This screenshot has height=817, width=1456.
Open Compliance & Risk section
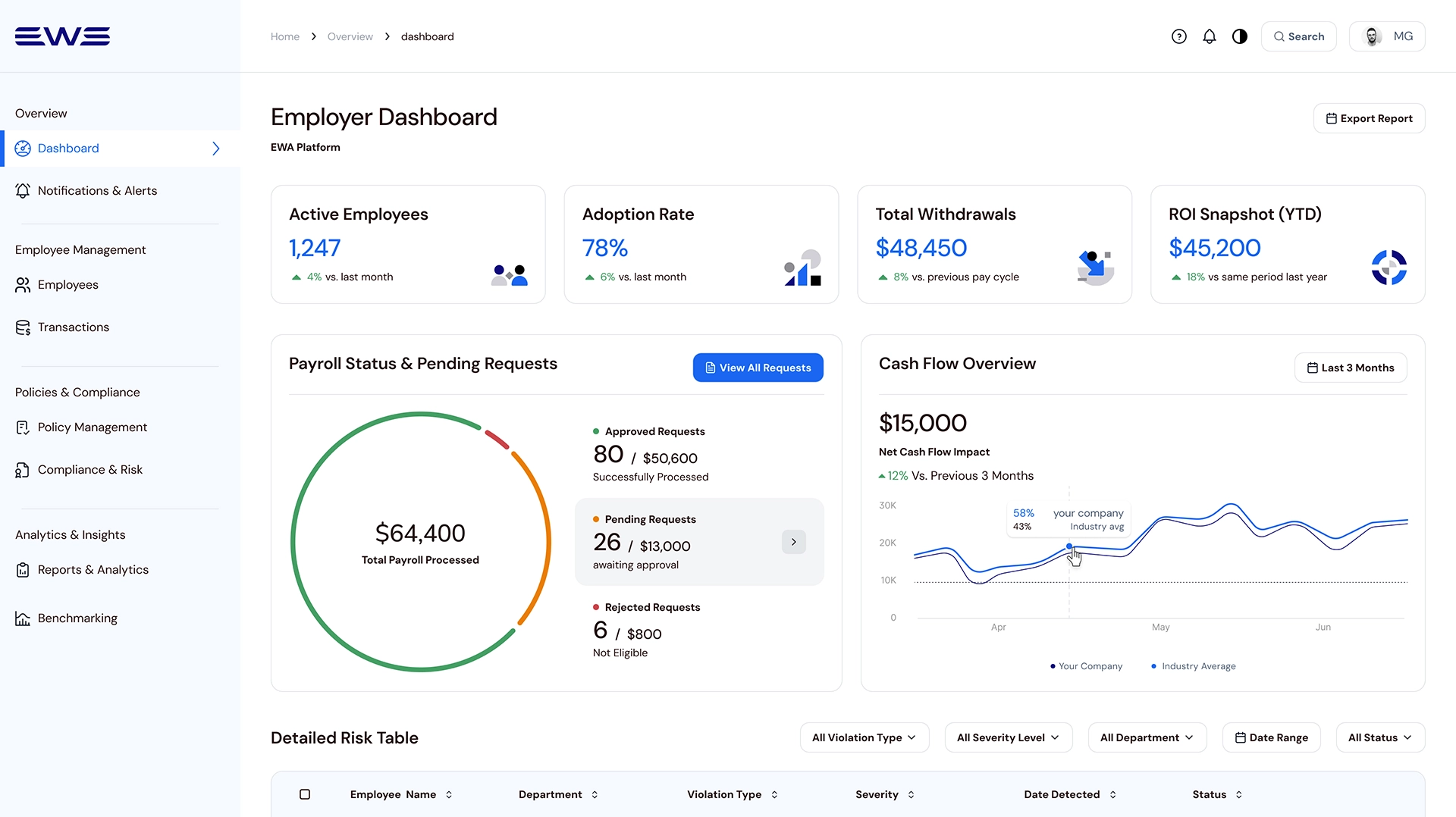(89, 470)
